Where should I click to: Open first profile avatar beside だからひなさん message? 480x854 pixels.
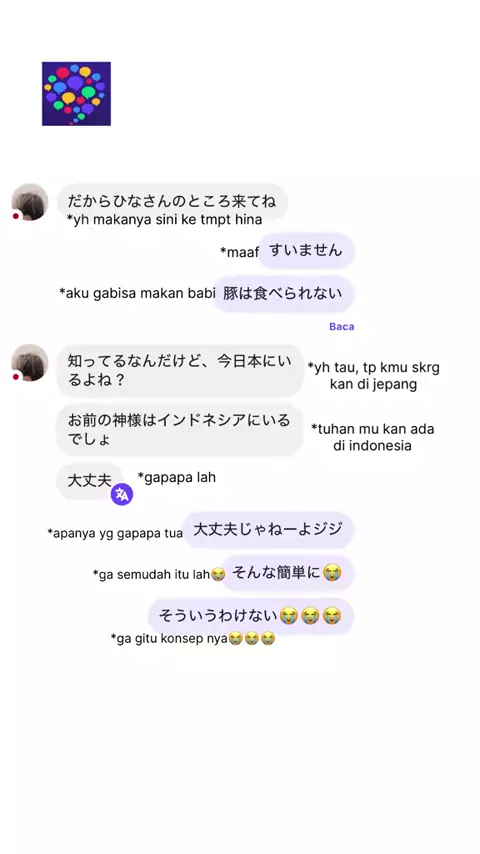30,202
